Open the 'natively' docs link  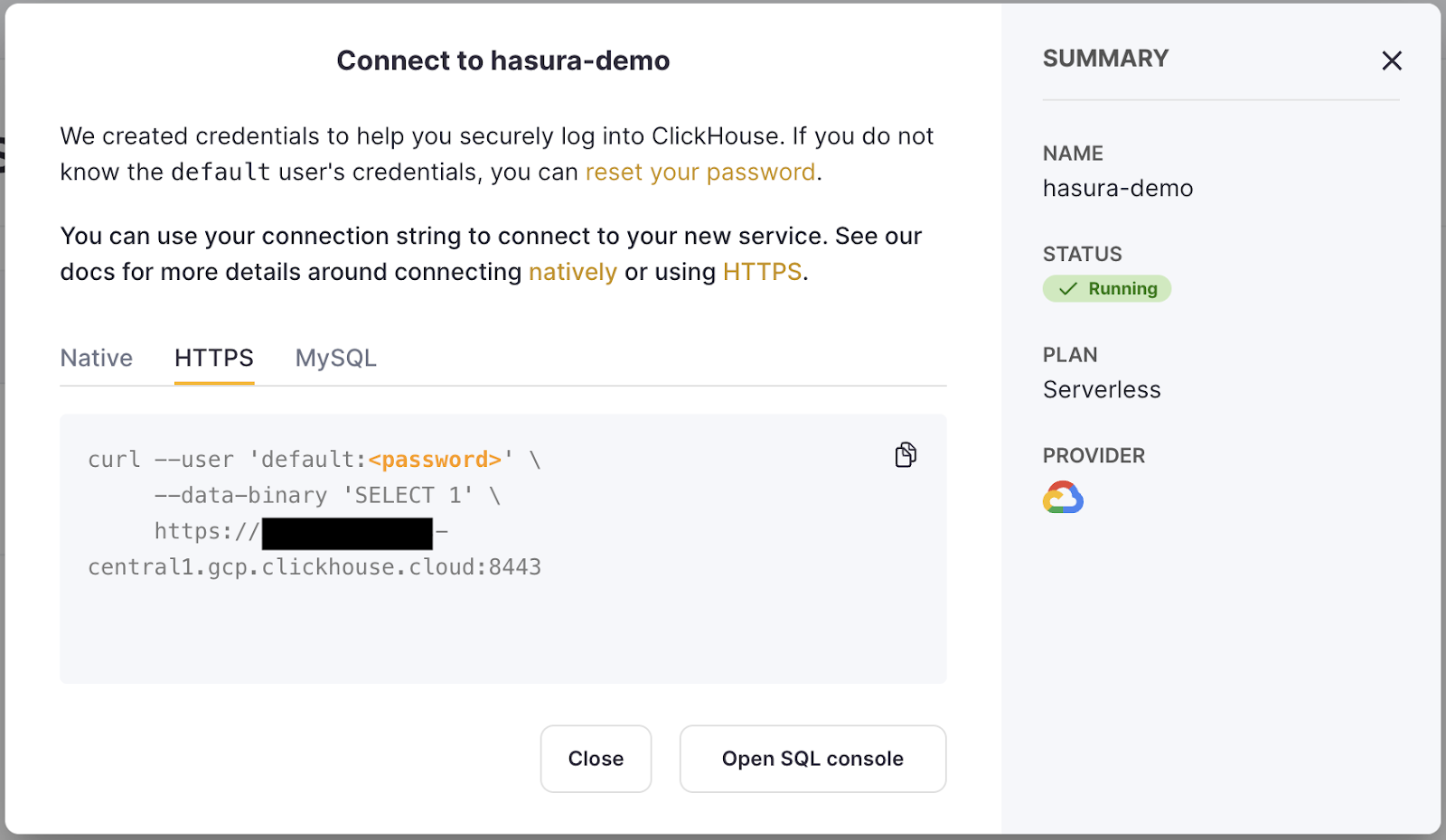click(573, 272)
